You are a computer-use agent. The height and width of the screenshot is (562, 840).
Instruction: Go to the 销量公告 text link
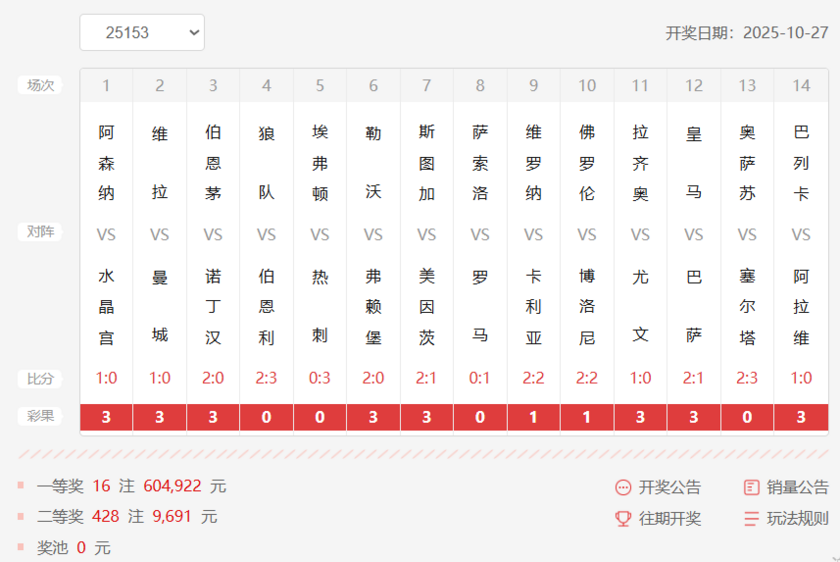click(x=797, y=488)
